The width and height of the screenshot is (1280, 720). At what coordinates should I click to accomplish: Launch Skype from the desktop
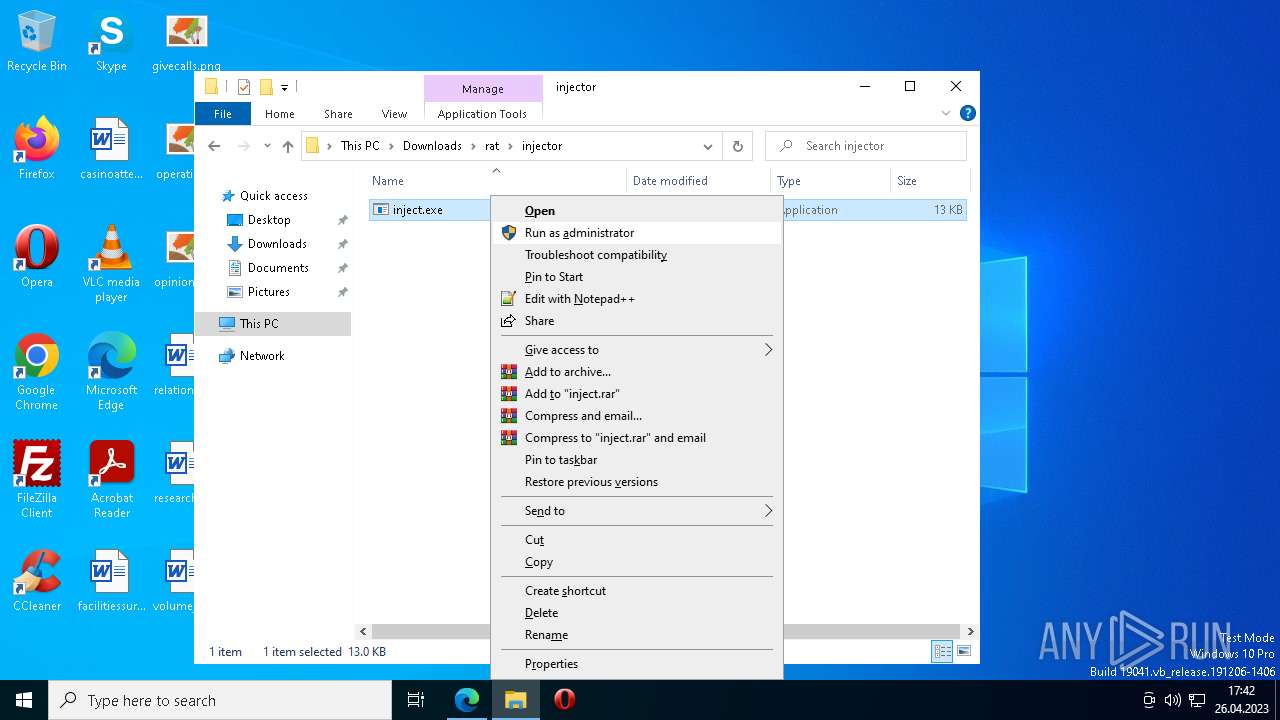click(111, 42)
